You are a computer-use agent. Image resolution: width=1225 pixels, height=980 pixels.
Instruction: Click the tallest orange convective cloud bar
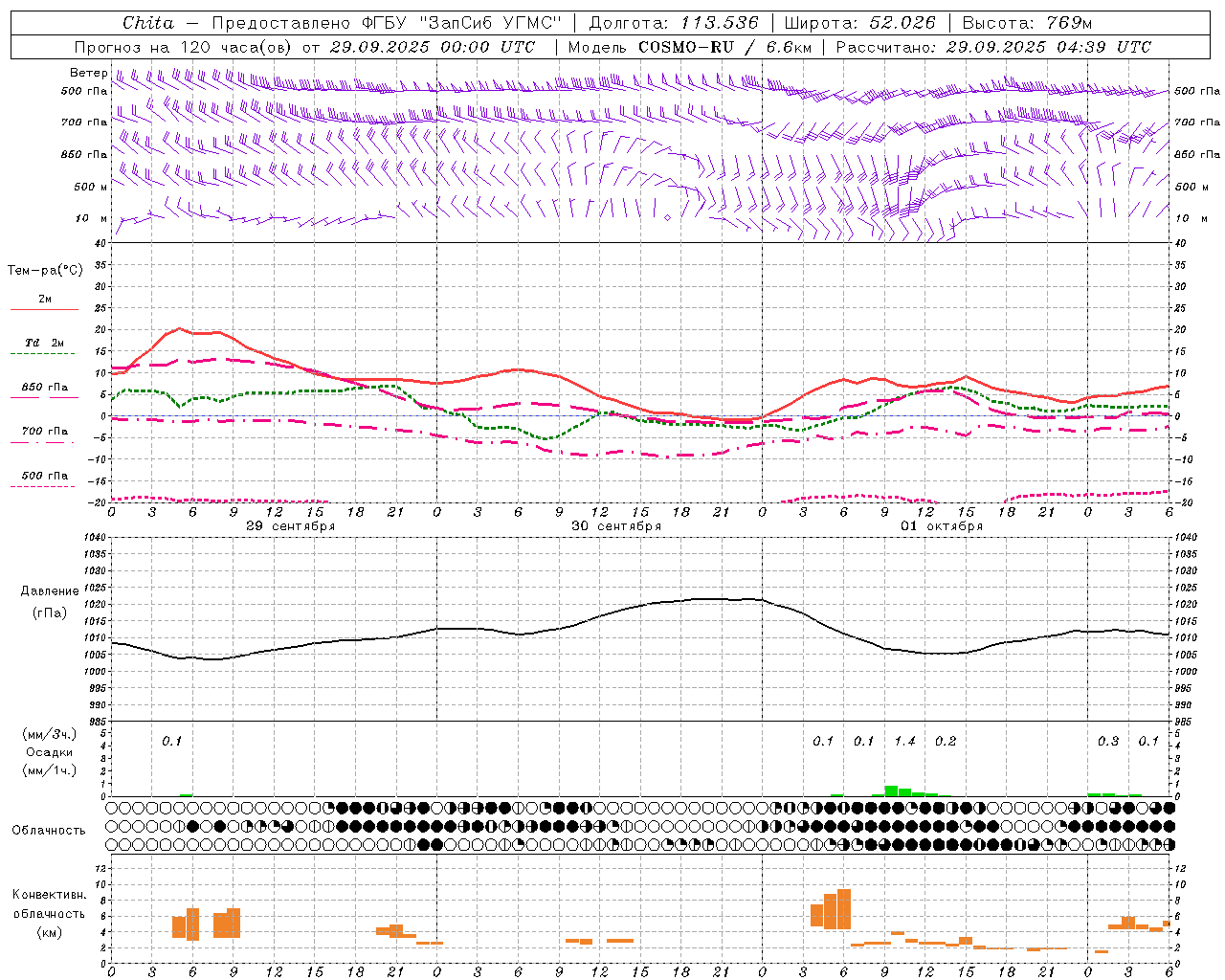(x=844, y=909)
